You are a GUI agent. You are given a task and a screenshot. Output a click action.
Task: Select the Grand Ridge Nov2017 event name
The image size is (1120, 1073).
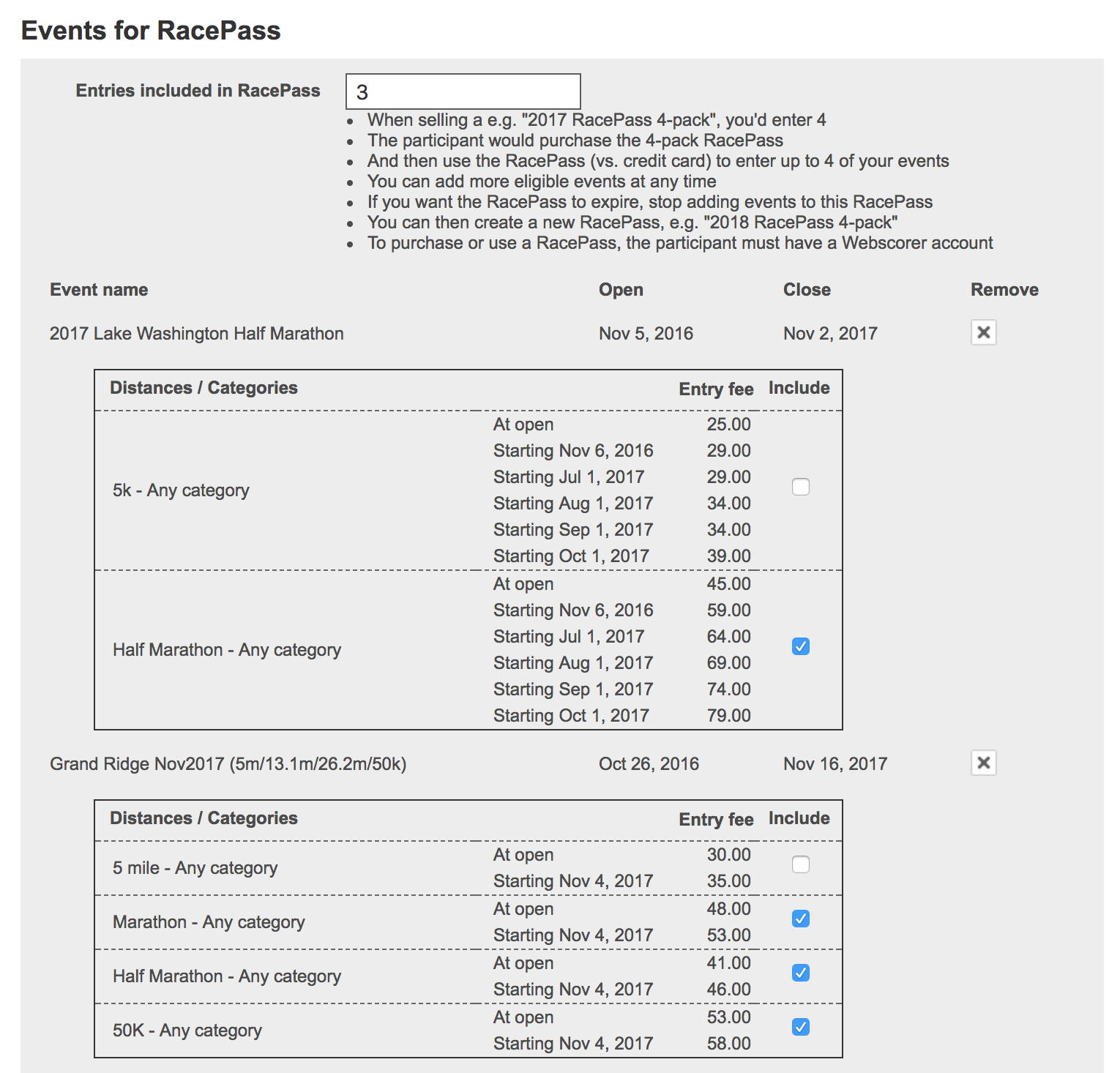(x=228, y=764)
